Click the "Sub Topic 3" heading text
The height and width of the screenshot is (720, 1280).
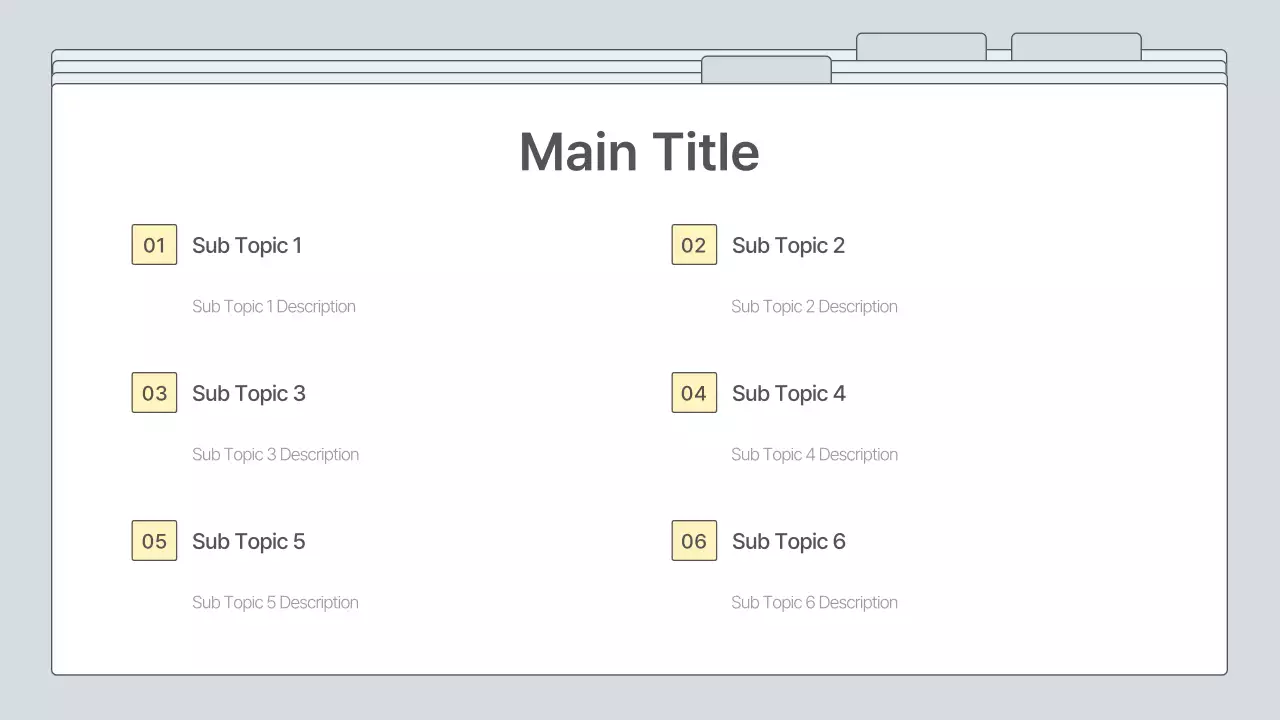coord(248,393)
